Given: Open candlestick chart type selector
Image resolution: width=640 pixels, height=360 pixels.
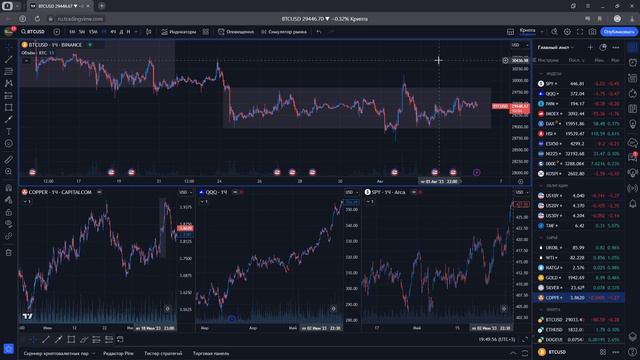Looking at the screenshot, I should (149, 31).
